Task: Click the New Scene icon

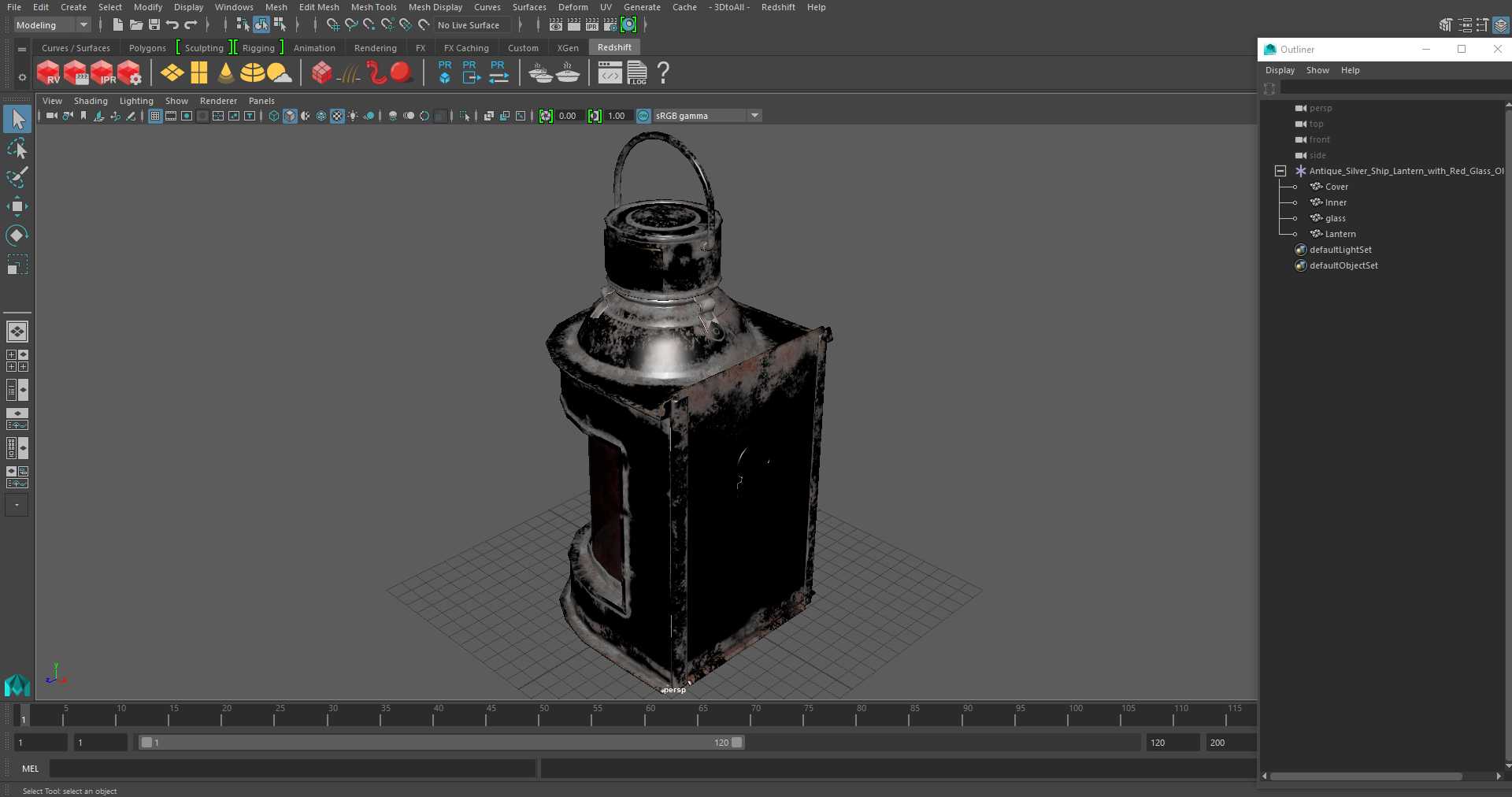Action: click(117, 25)
